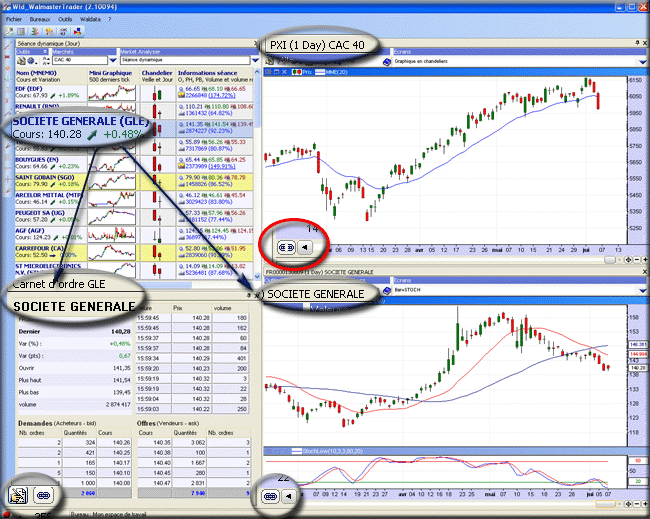
Task: Click the Societe Generale chart scroll slider thumb
Action: pyautogui.click(x=606, y=504)
